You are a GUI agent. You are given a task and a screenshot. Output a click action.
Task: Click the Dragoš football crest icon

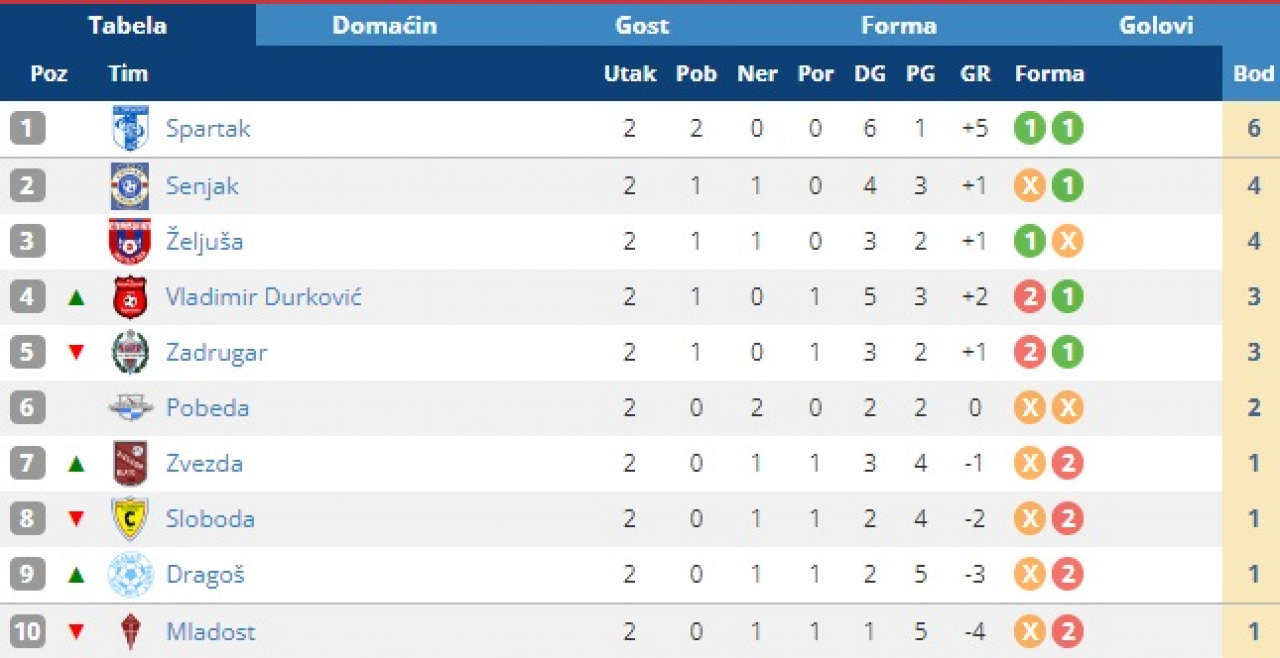click(x=130, y=575)
